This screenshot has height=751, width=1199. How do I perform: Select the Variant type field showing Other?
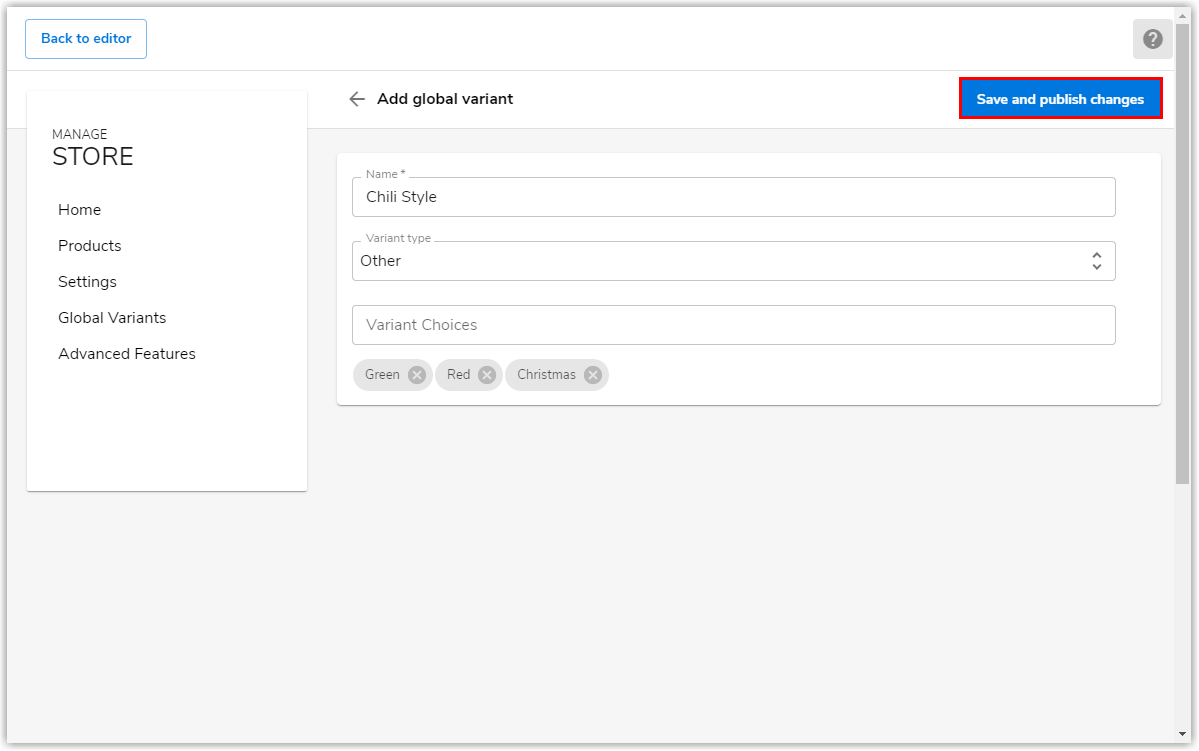click(733, 261)
